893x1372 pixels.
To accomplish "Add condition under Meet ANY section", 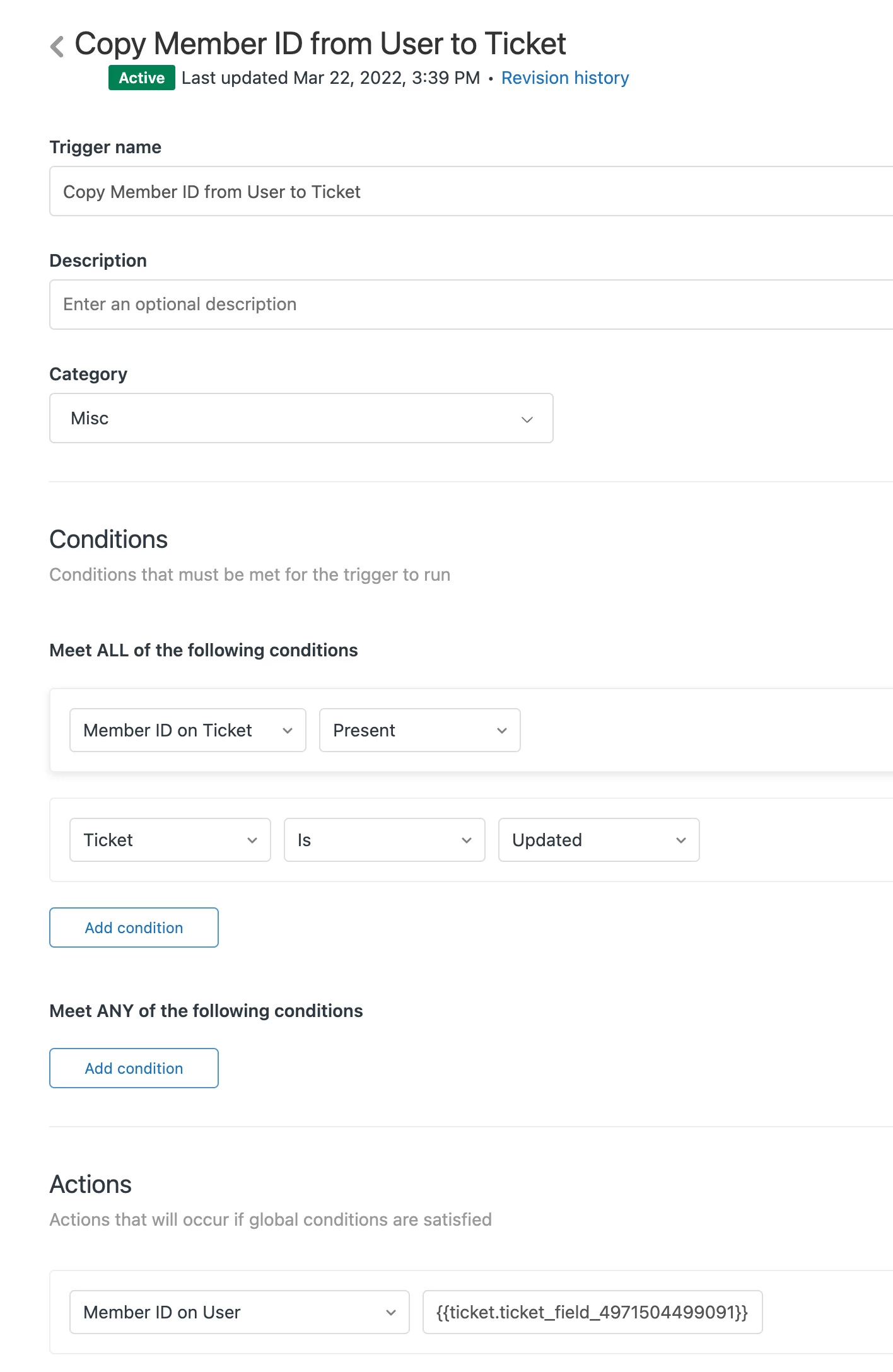I will click(134, 1068).
